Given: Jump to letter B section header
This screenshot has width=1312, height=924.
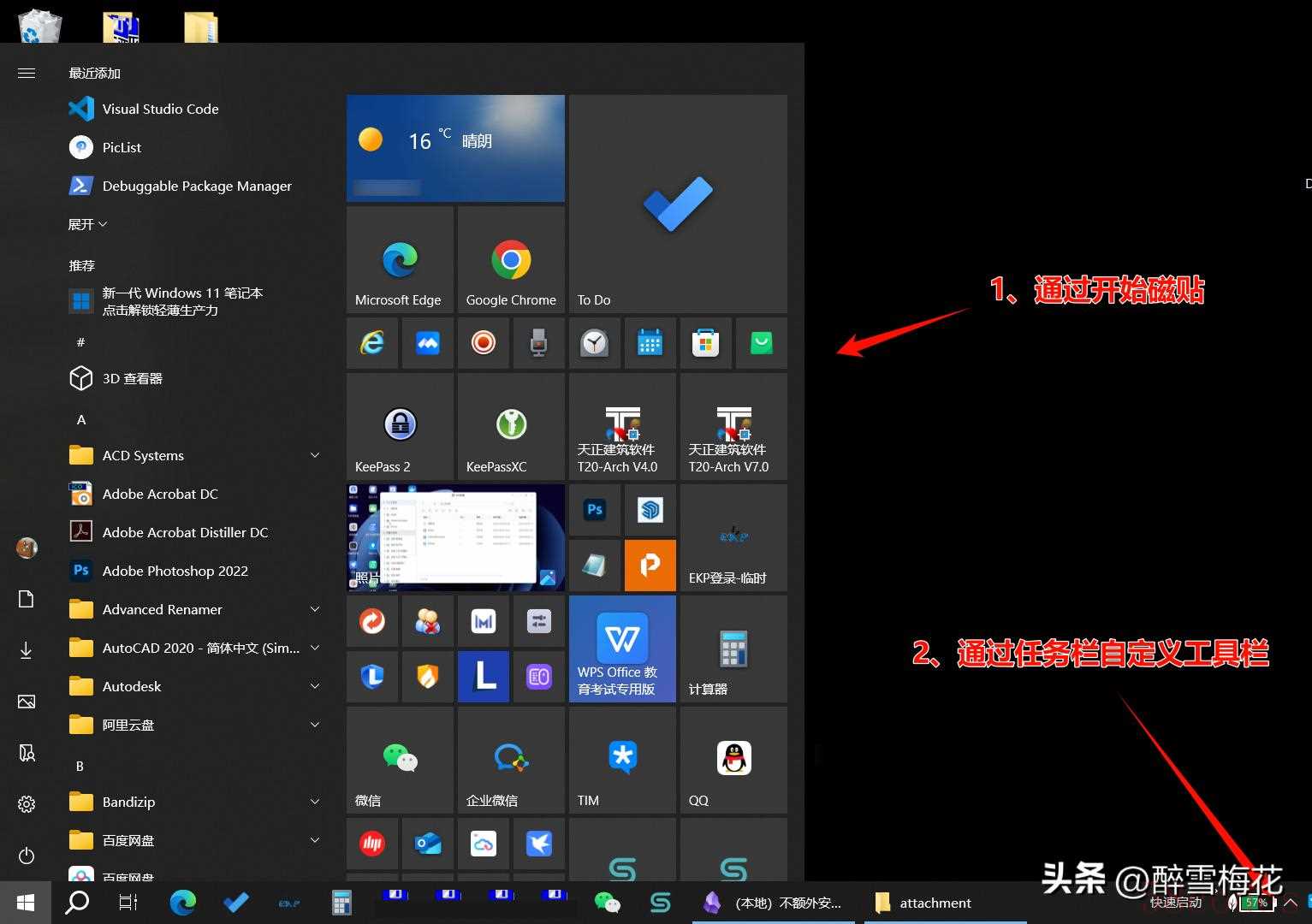Looking at the screenshot, I should 80,766.
